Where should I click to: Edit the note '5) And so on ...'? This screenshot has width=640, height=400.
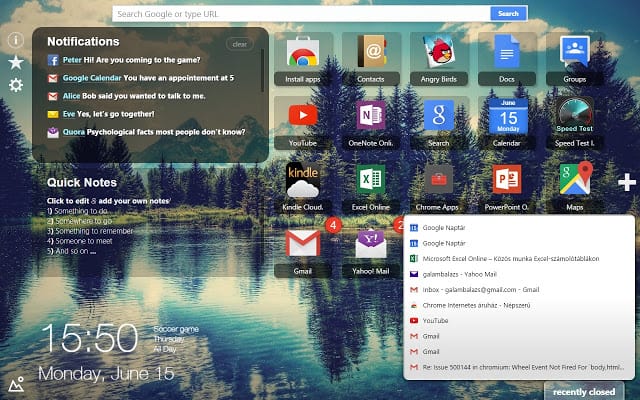[x=71, y=251]
